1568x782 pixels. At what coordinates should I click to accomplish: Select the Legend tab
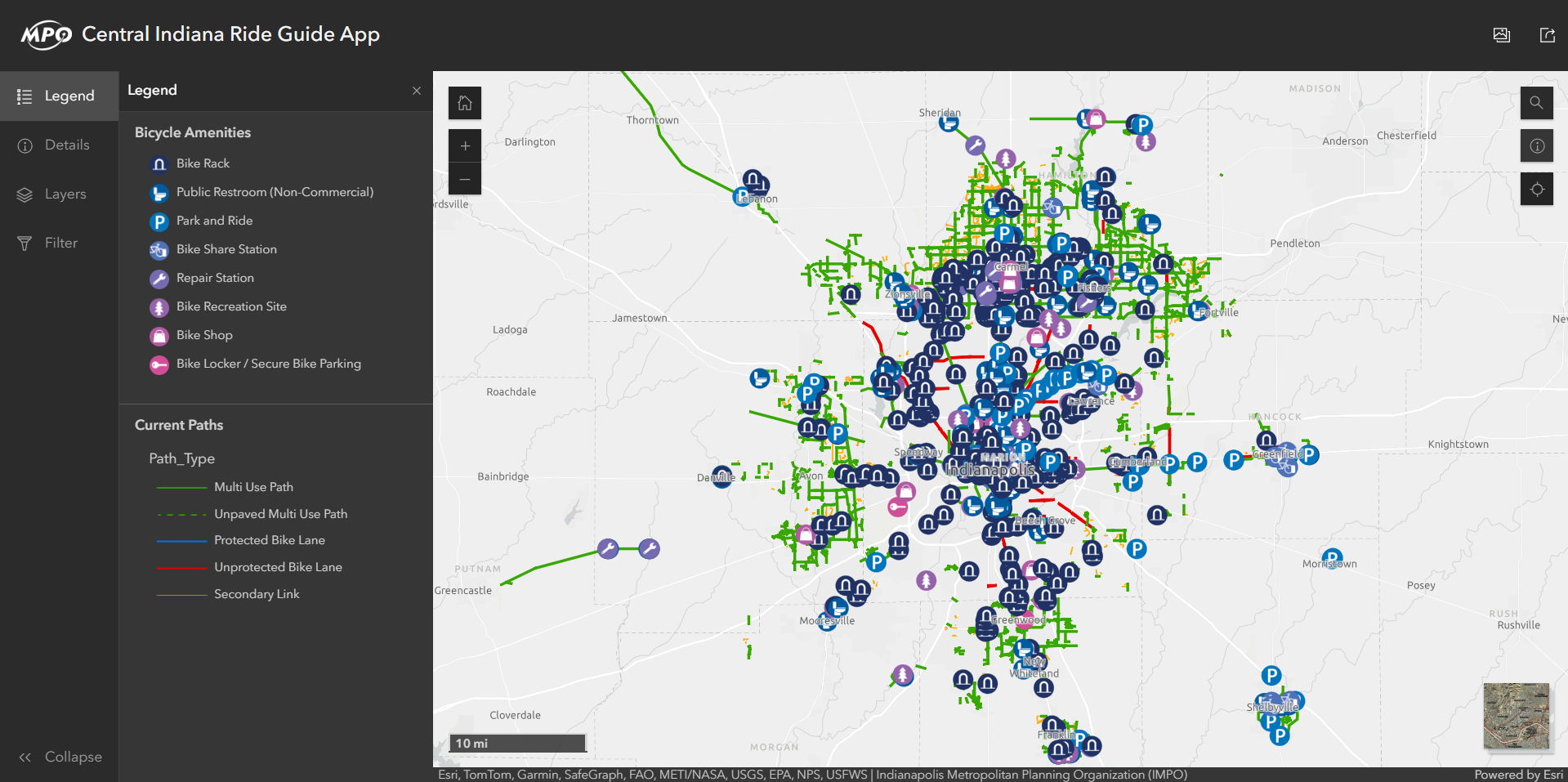coord(59,96)
